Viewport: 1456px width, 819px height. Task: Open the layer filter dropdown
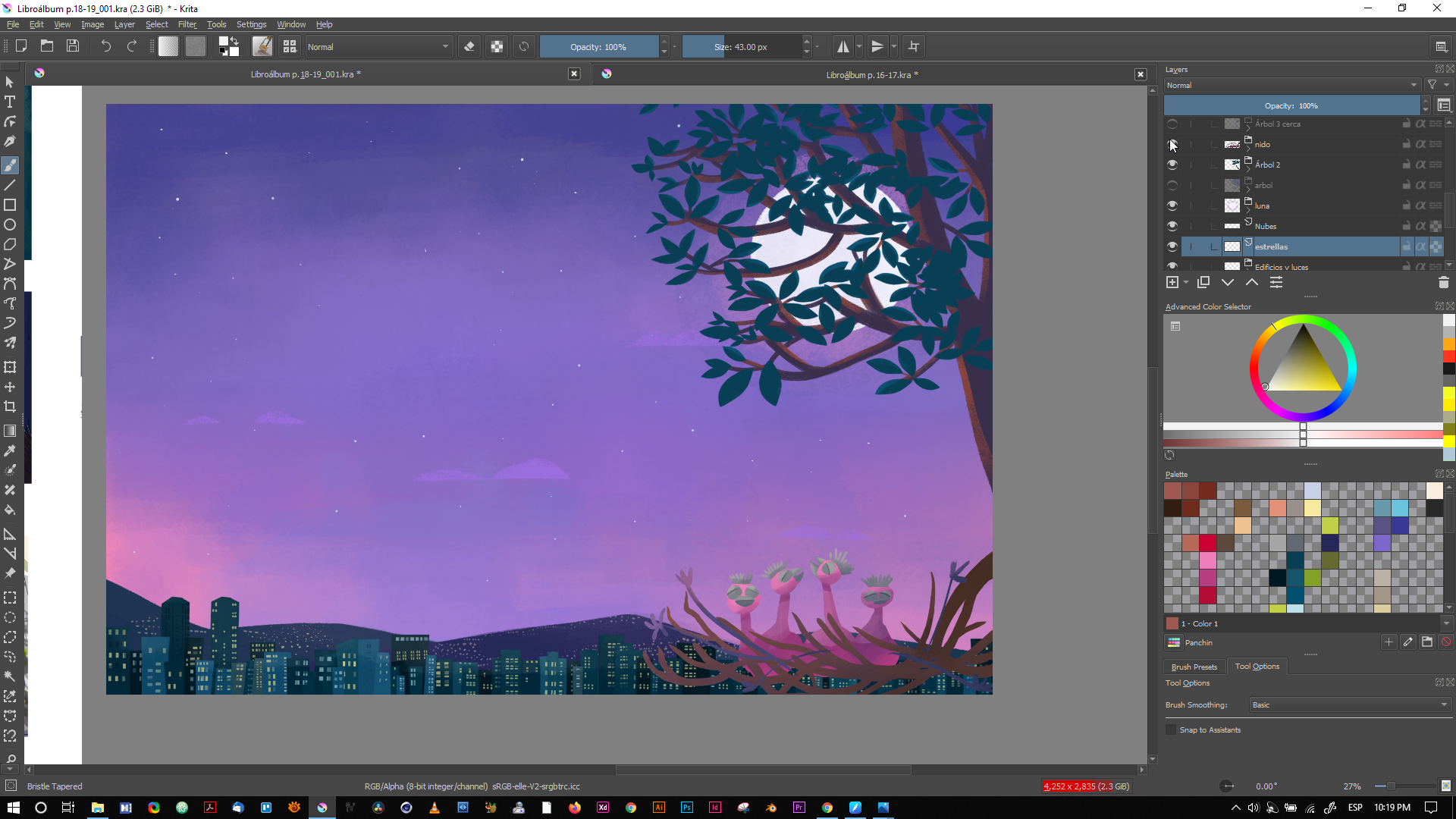coord(1437,85)
